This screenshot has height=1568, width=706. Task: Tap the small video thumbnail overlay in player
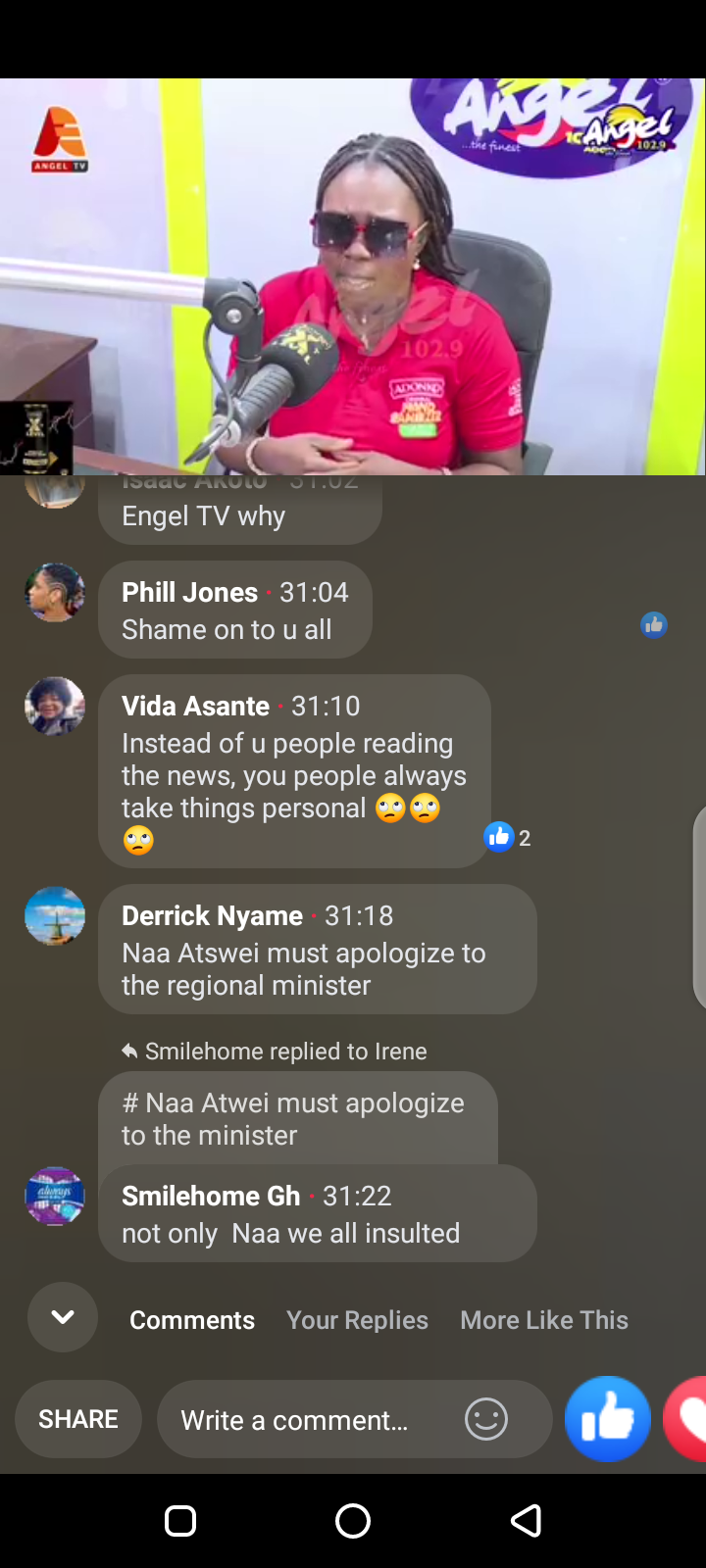(36, 437)
